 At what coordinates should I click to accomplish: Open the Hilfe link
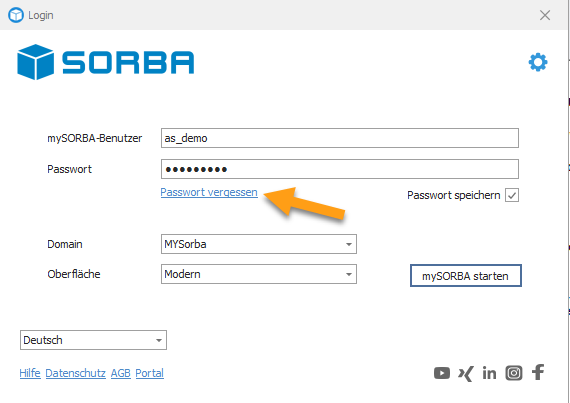pyautogui.click(x=30, y=373)
